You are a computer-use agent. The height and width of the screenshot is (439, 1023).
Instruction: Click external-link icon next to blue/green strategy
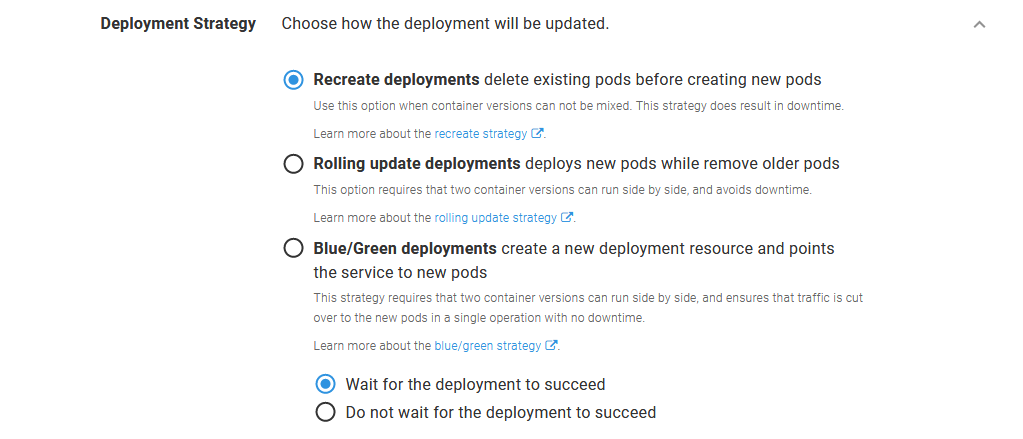[x=551, y=345]
